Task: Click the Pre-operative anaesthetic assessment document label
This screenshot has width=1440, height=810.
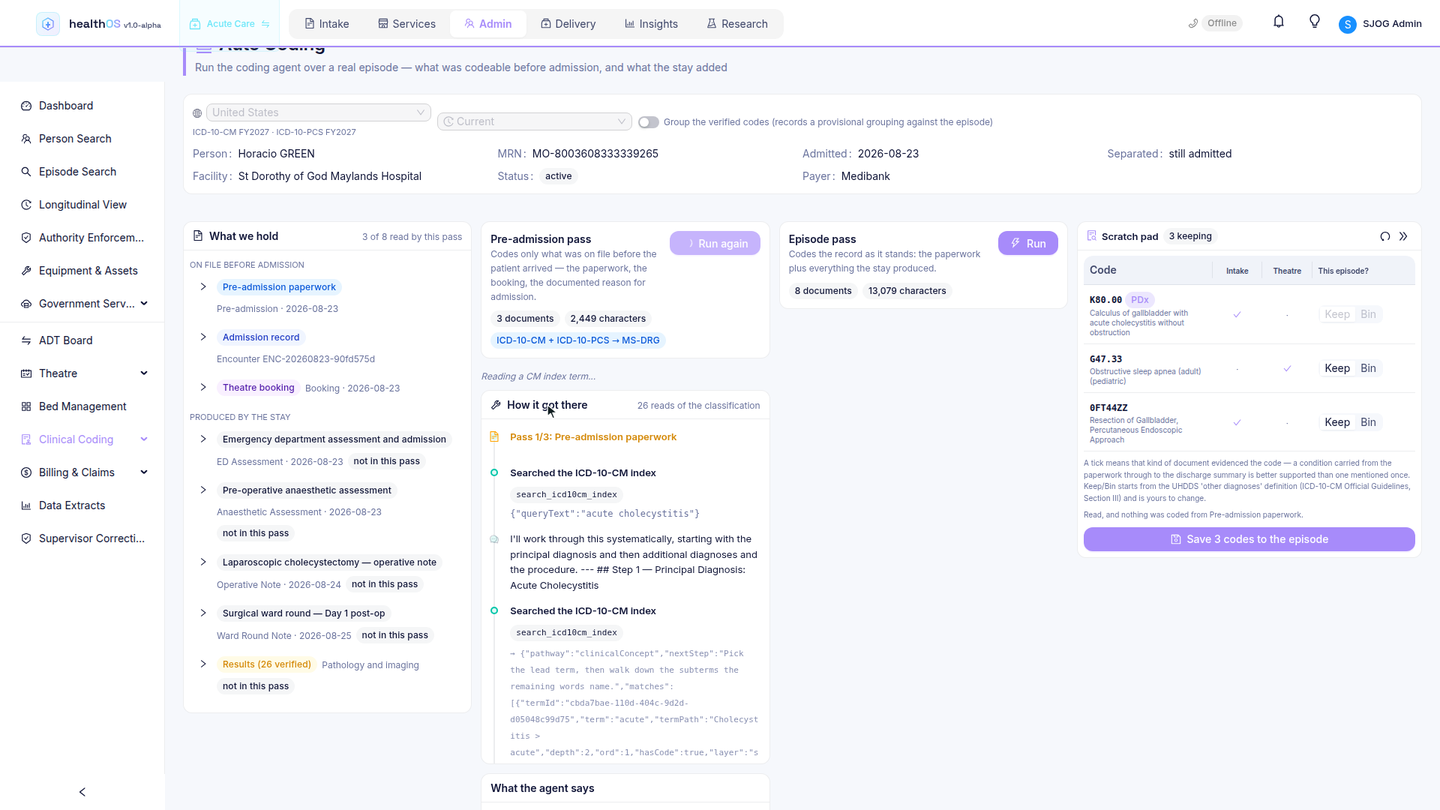Action: (307, 491)
